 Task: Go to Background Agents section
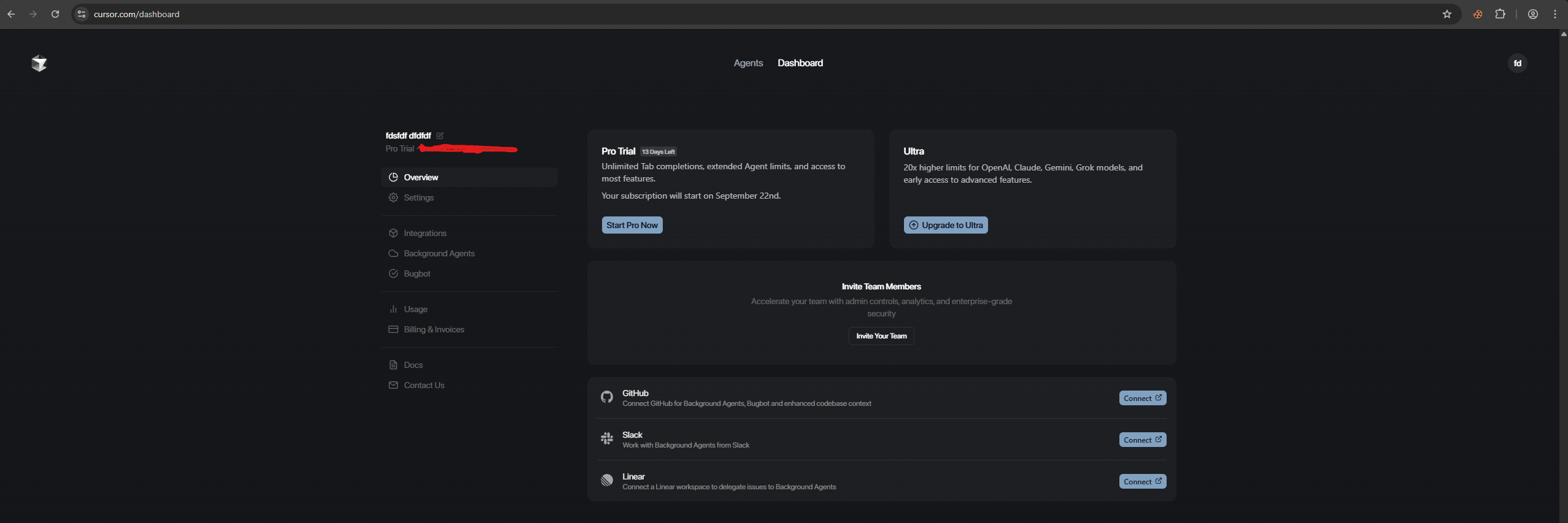coord(439,253)
